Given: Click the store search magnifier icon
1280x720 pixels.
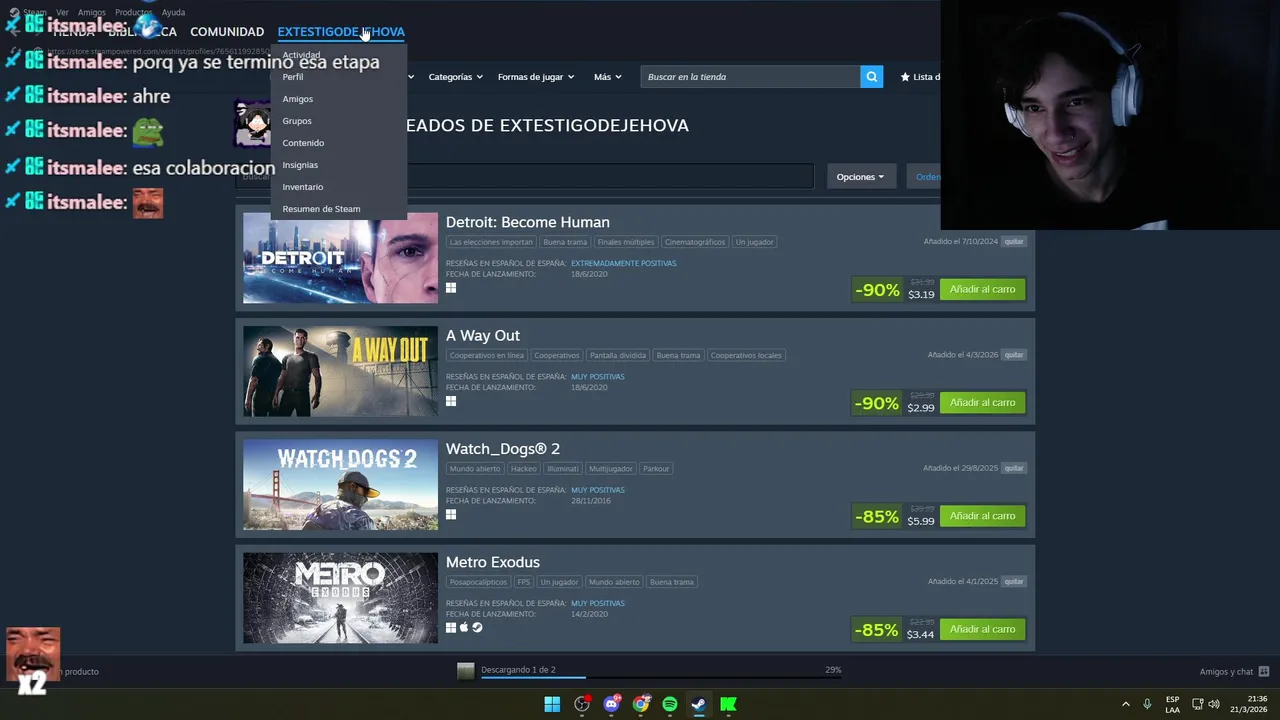Looking at the screenshot, I should [x=872, y=77].
